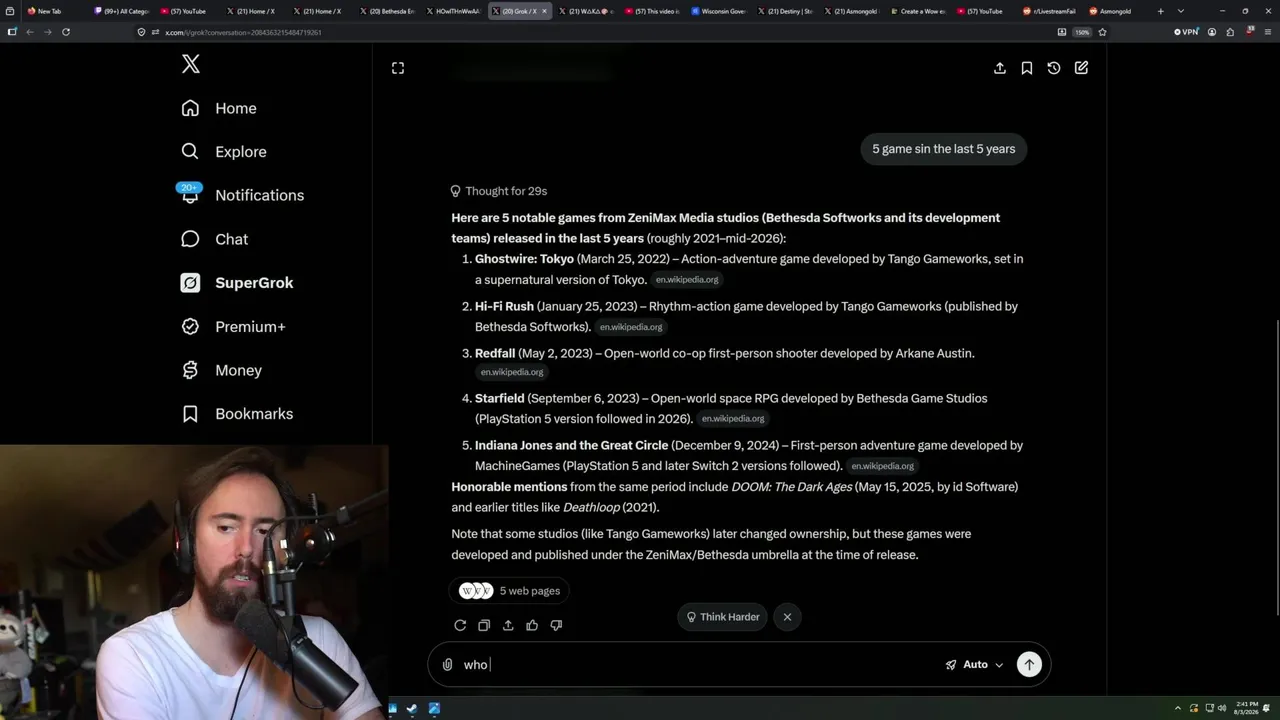Reload the page in the browser

coord(66,32)
